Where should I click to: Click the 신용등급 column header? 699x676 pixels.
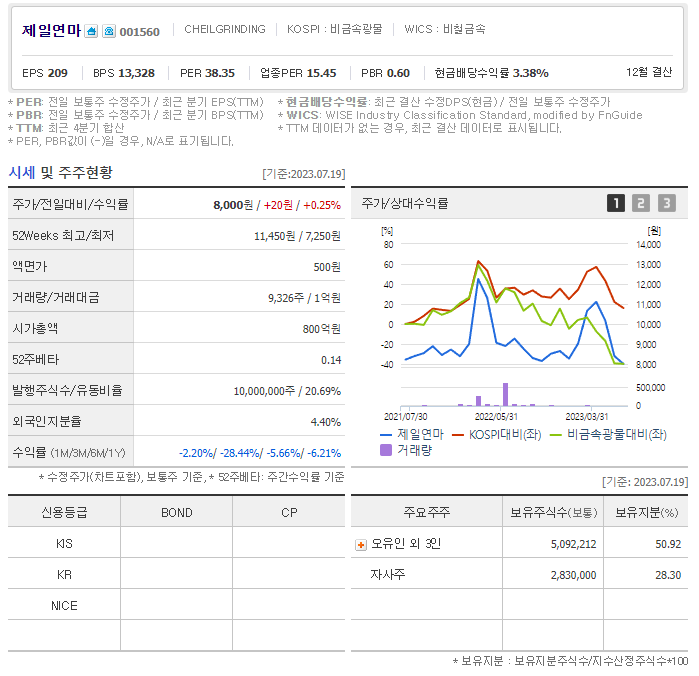click(64, 512)
